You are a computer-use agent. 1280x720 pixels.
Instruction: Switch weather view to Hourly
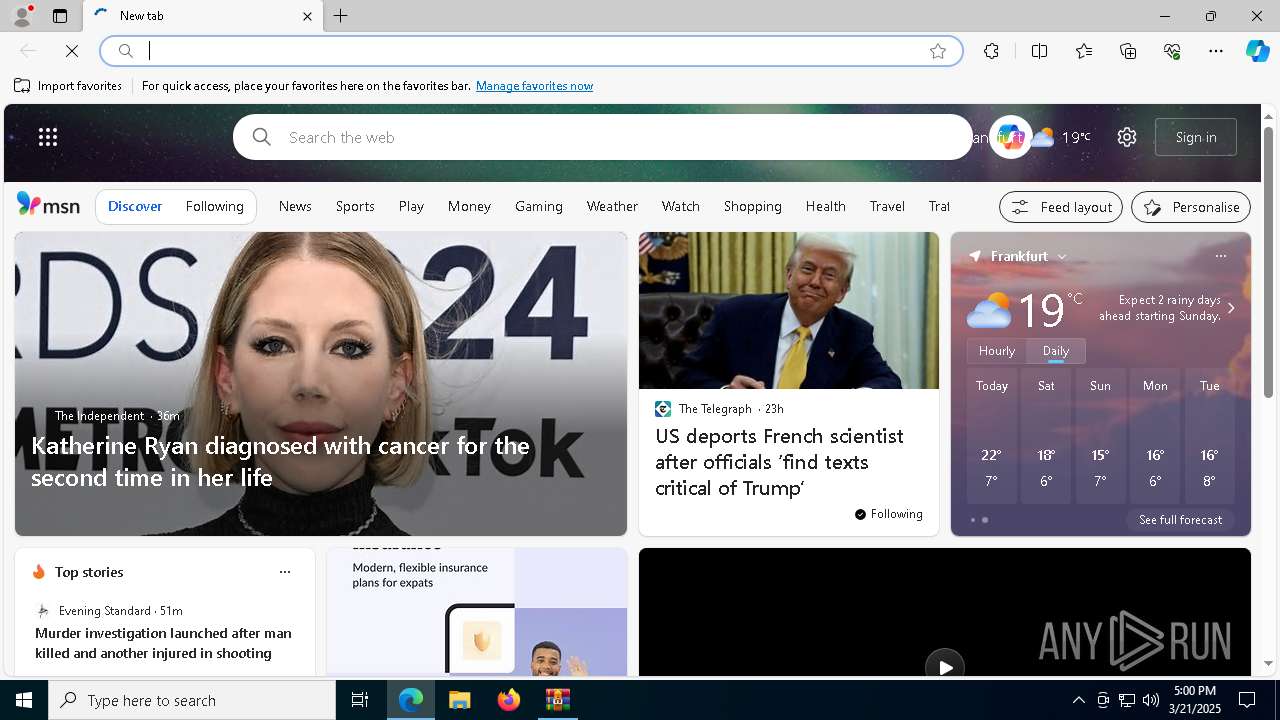997,351
